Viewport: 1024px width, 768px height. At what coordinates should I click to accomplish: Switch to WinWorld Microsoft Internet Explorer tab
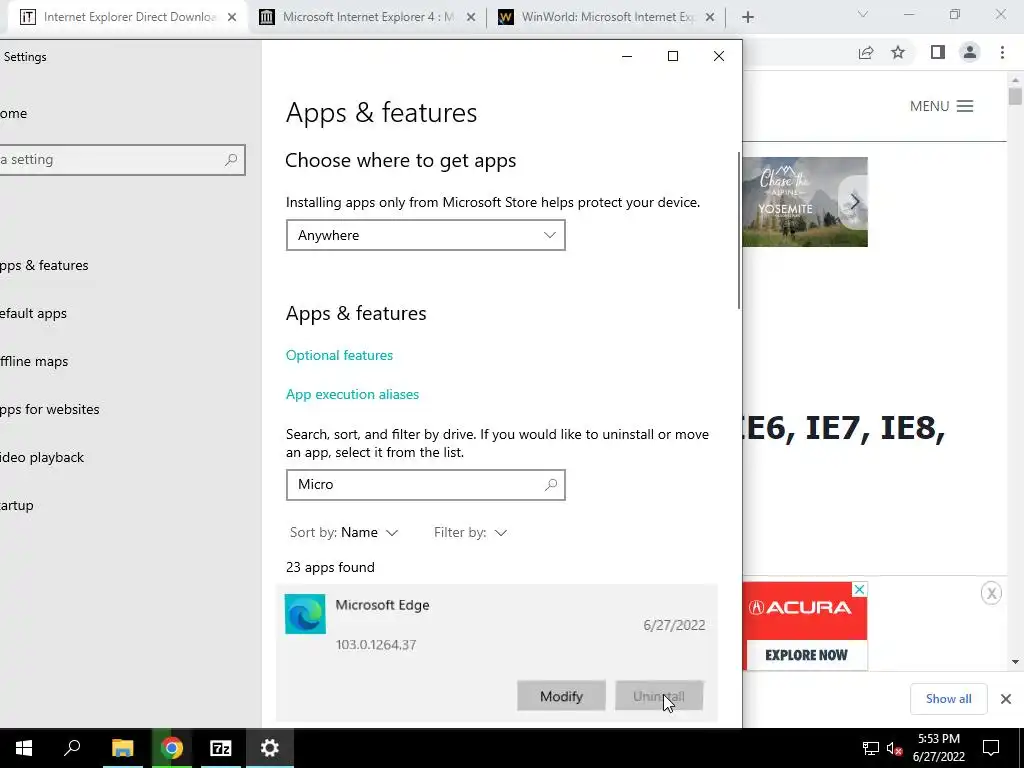[607, 17]
